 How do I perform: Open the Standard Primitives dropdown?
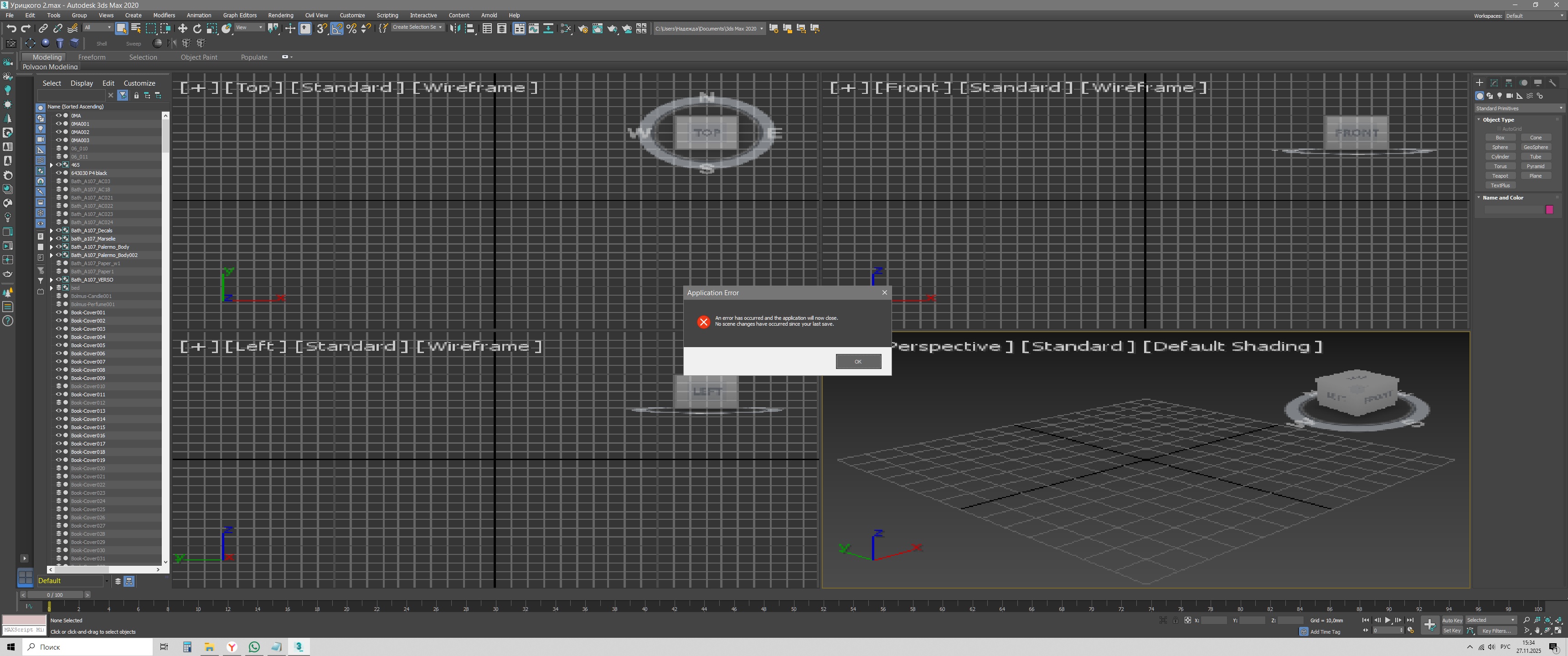coord(1519,108)
